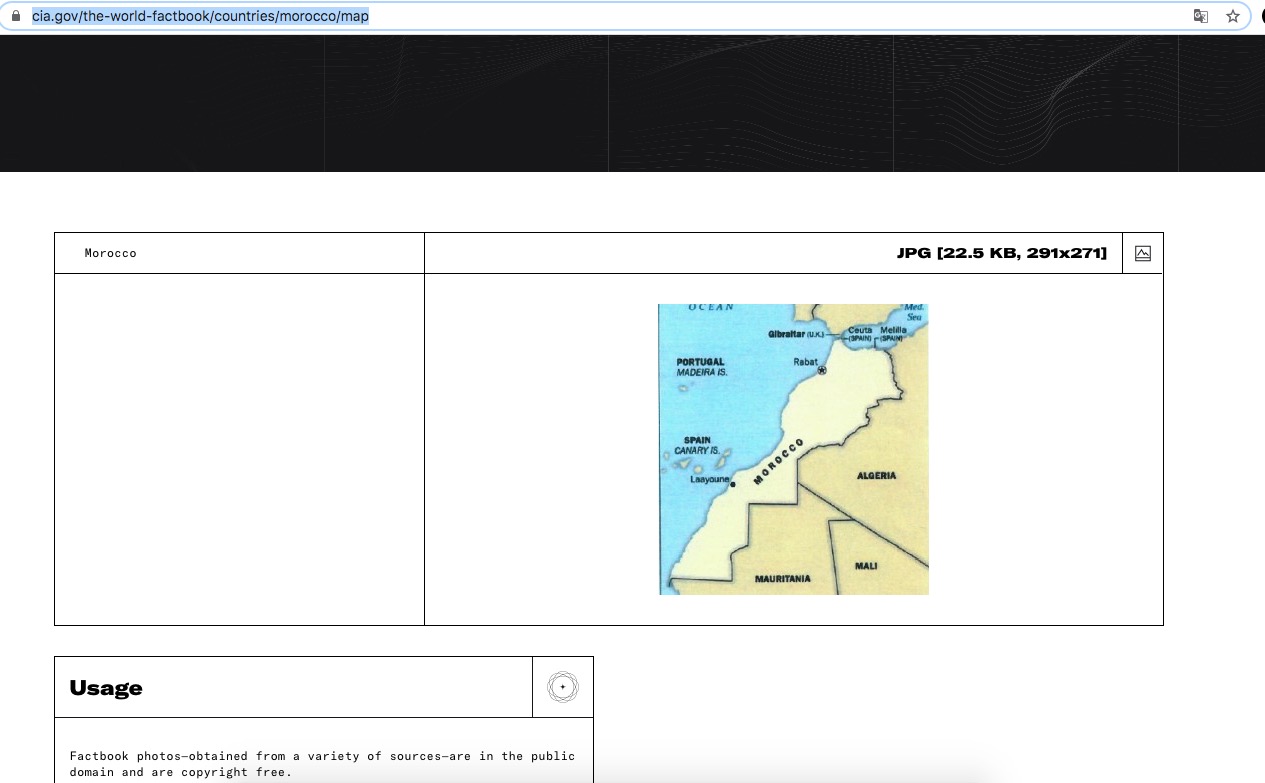Screen dimensions: 1265x783
Task: Click the Rabat capital star marker
Action: tap(822, 370)
